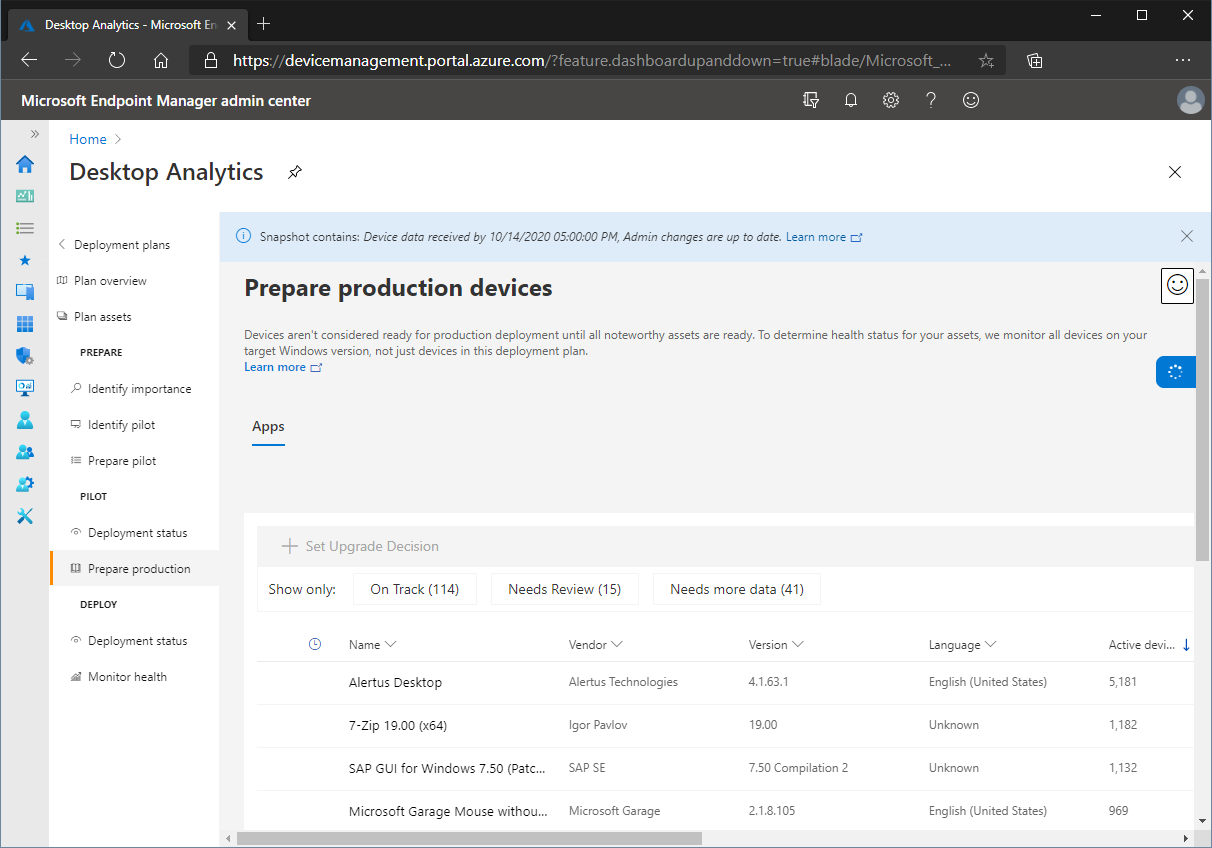Select the SAP GUI for Windows 7.50 row
The image size is (1212, 848).
725,768
